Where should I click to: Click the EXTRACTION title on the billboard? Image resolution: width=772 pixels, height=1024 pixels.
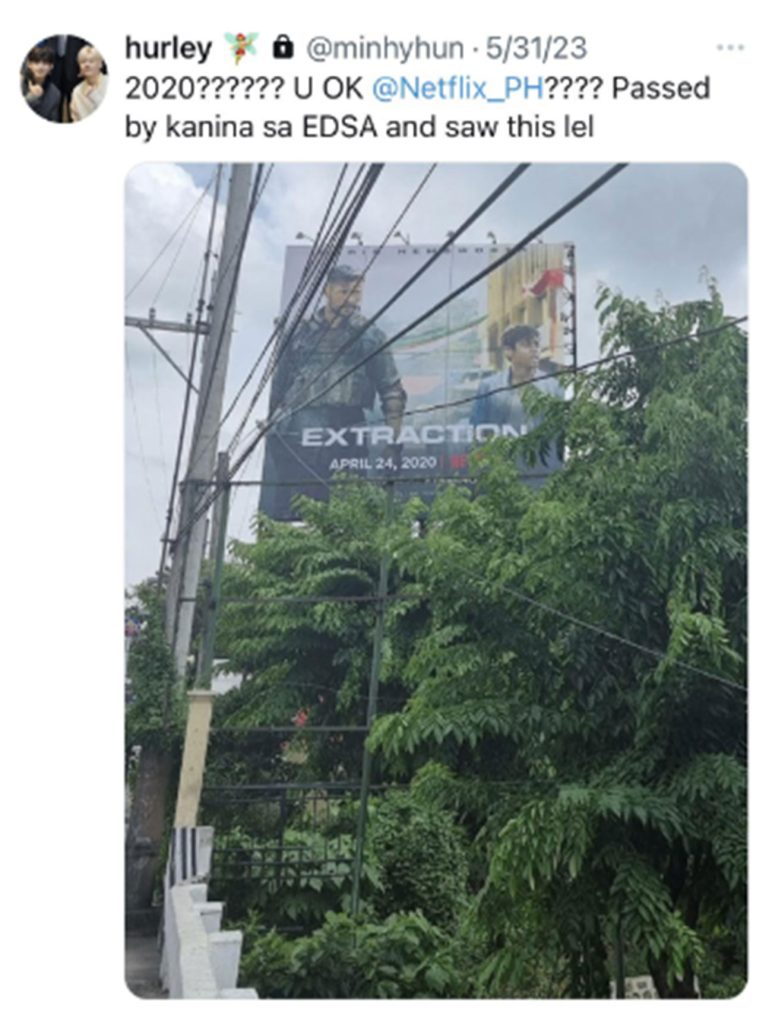click(x=414, y=436)
